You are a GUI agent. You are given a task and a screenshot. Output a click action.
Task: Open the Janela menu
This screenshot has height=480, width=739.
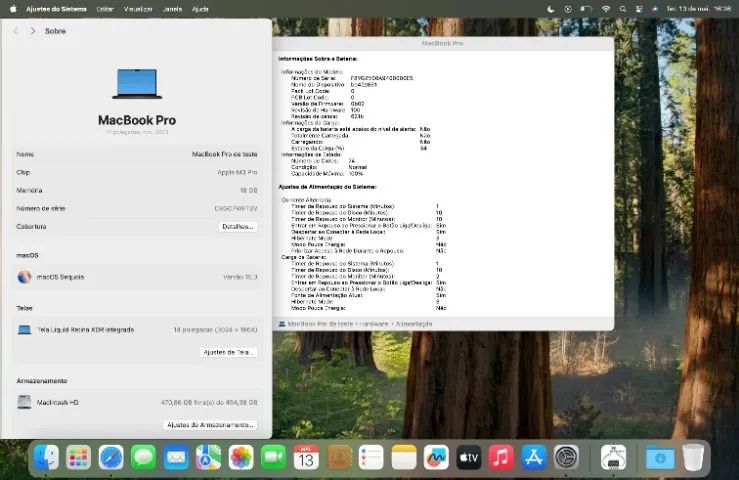172,9
